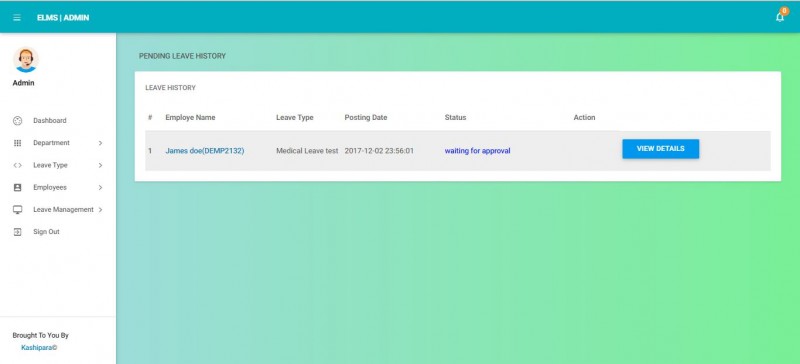Click the LEAVE HISTORY card heading

click(x=170, y=88)
